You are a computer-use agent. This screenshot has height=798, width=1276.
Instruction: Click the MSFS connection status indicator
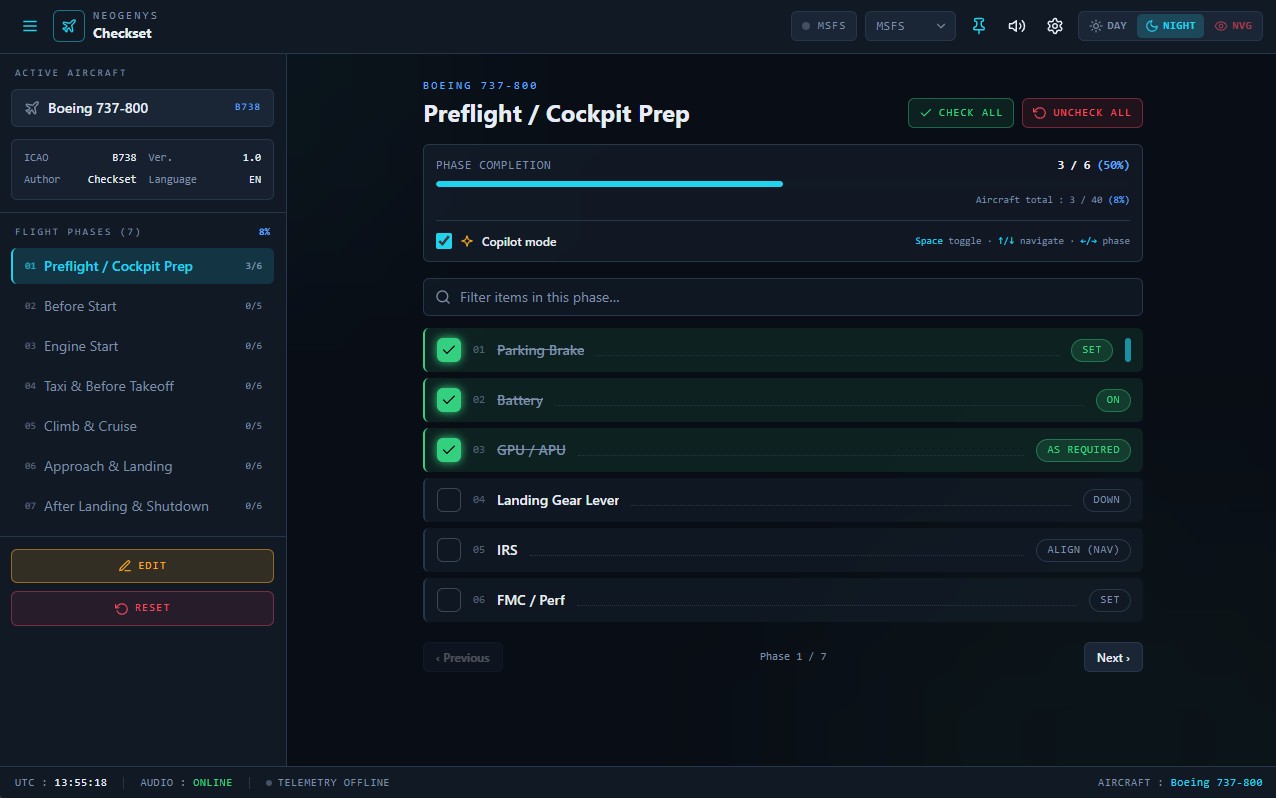point(825,26)
